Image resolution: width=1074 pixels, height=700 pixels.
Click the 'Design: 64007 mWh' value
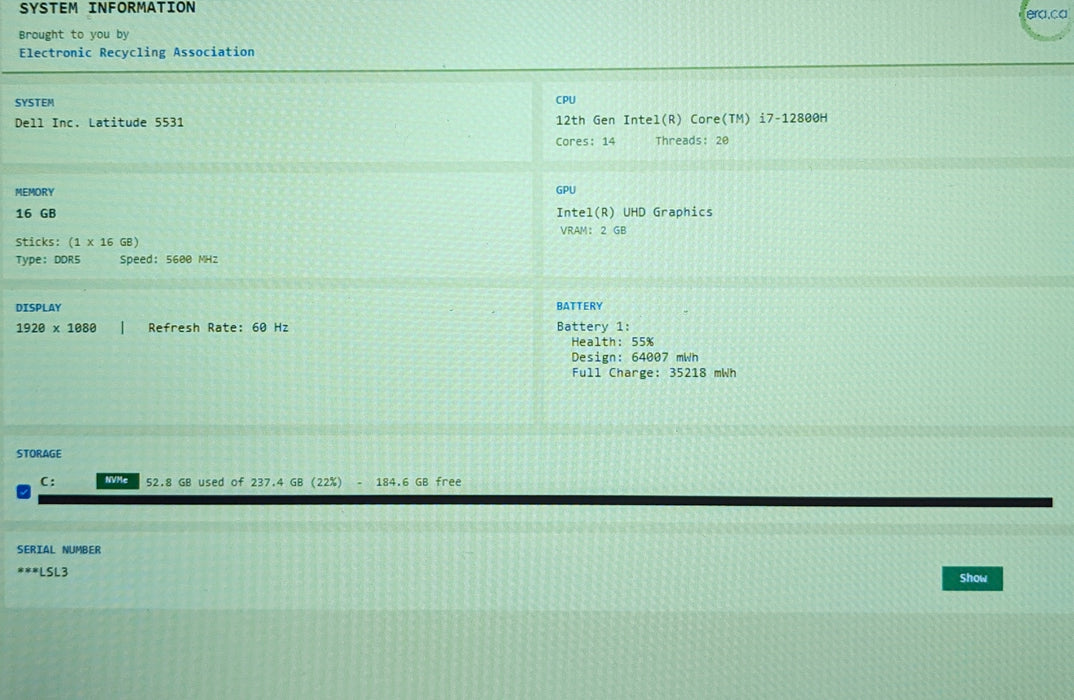pyautogui.click(x=635, y=358)
